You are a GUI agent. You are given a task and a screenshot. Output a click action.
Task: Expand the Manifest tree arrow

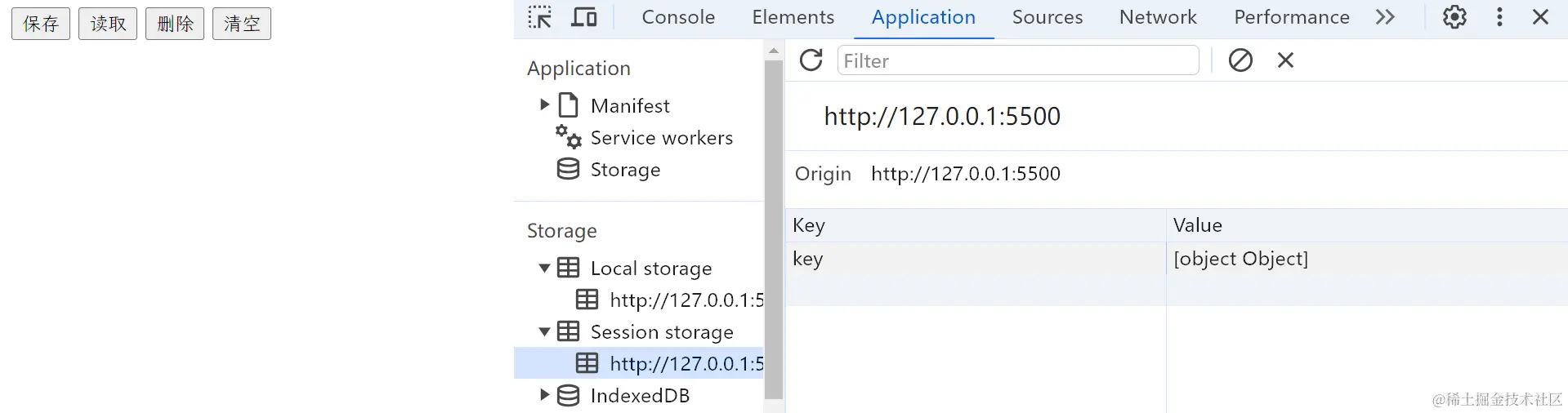(545, 105)
